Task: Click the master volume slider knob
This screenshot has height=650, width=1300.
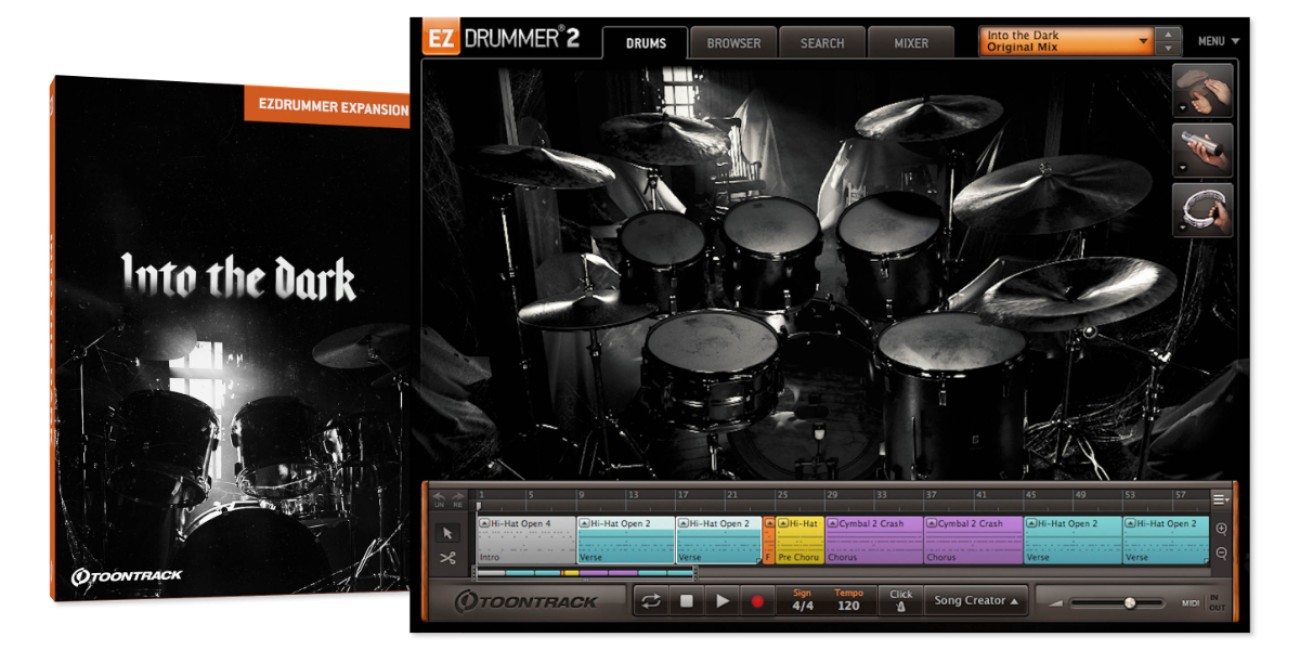Action: pyautogui.click(x=1129, y=603)
